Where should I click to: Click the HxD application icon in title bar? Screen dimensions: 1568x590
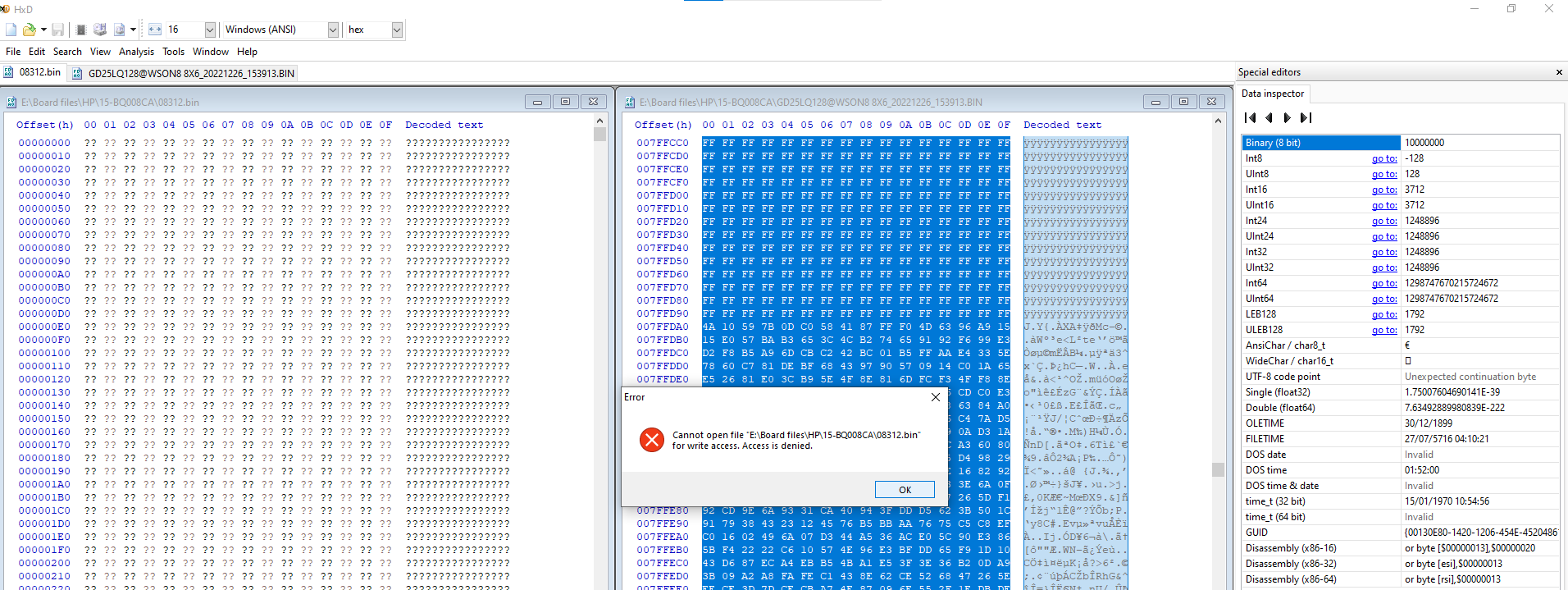click(x=4, y=9)
